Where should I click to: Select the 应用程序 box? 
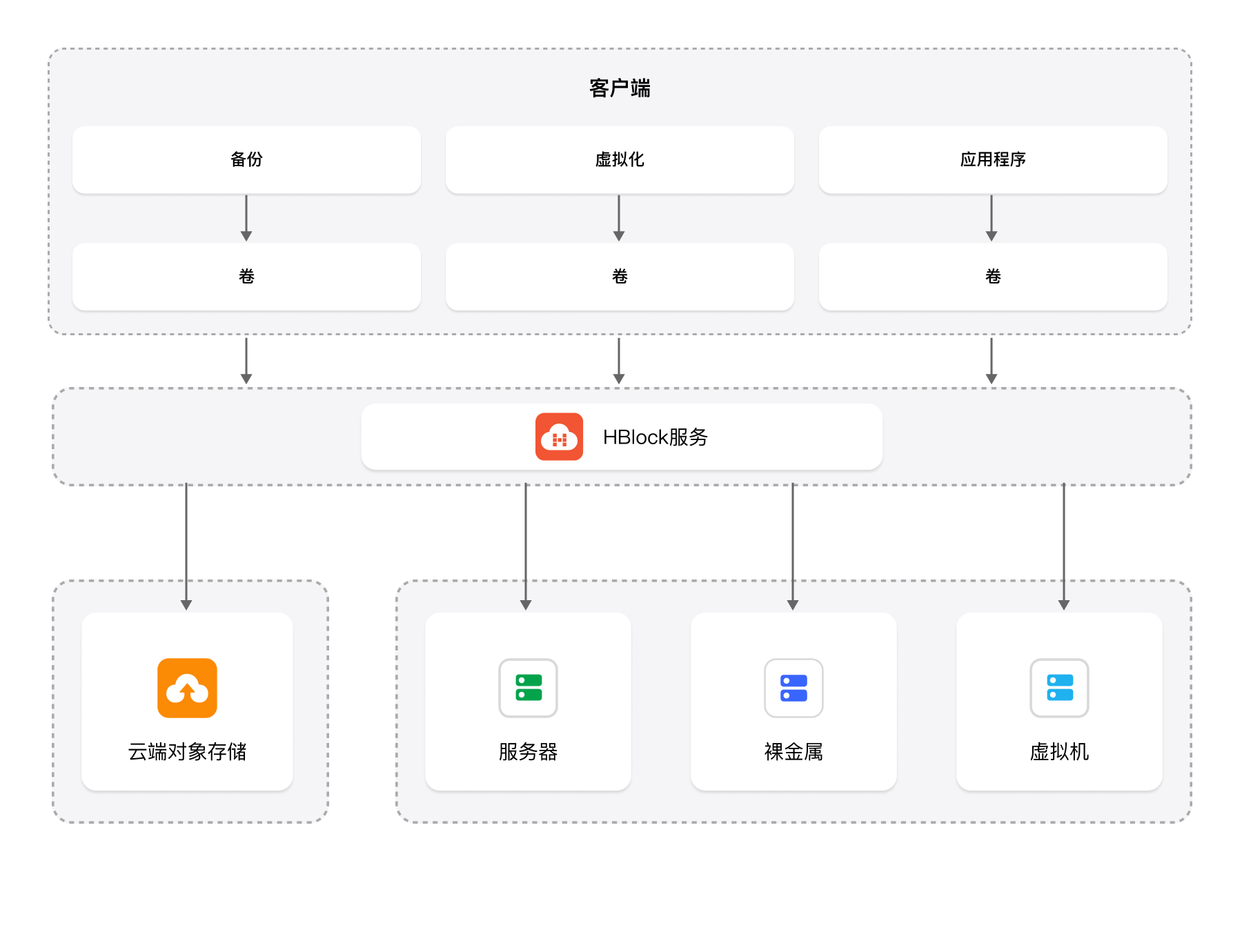tap(993, 159)
